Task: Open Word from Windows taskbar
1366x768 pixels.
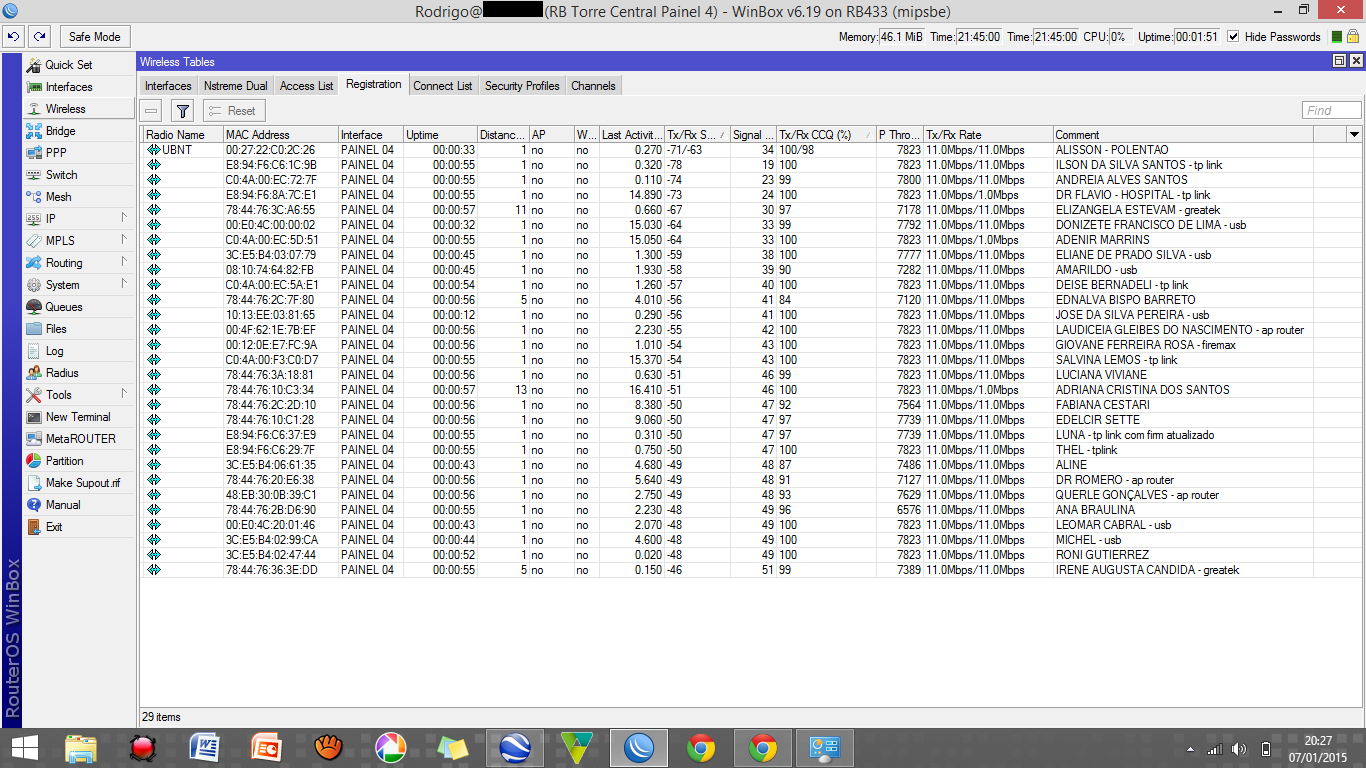Action: (x=205, y=747)
